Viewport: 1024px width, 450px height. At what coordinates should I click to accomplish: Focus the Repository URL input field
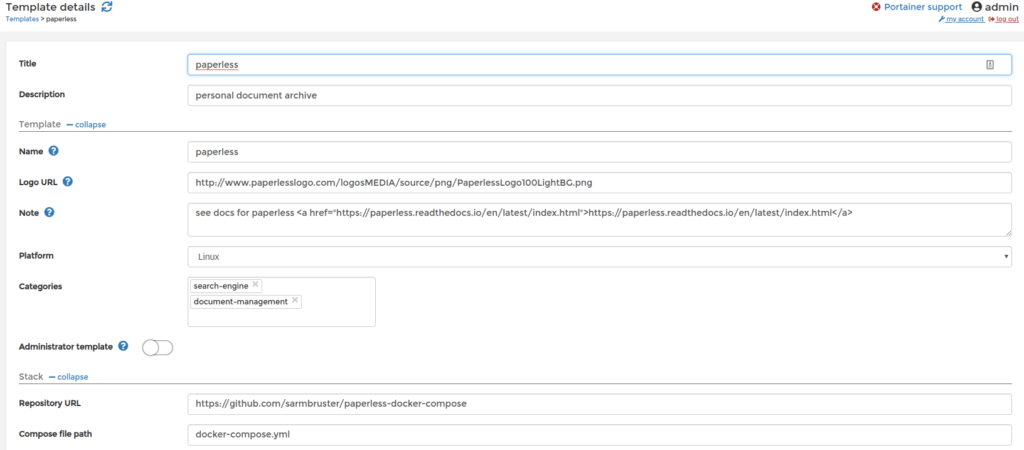(600, 404)
